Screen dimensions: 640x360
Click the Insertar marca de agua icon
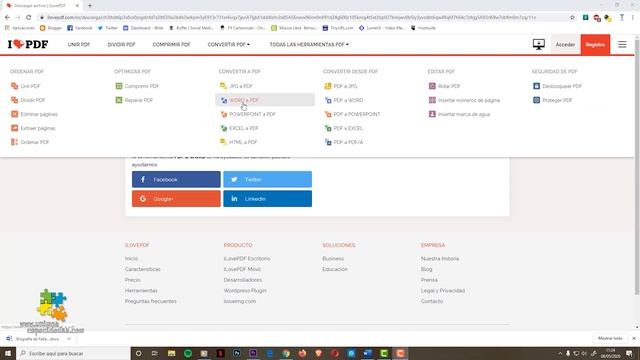(x=432, y=114)
